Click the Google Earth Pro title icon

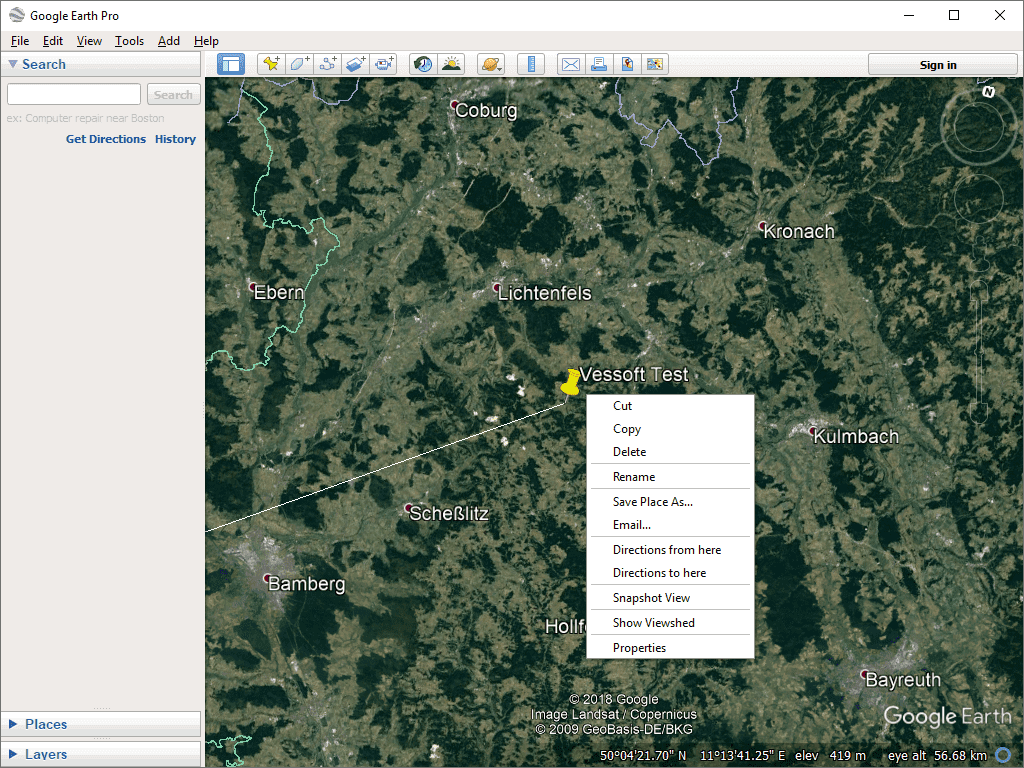coord(16,15)
